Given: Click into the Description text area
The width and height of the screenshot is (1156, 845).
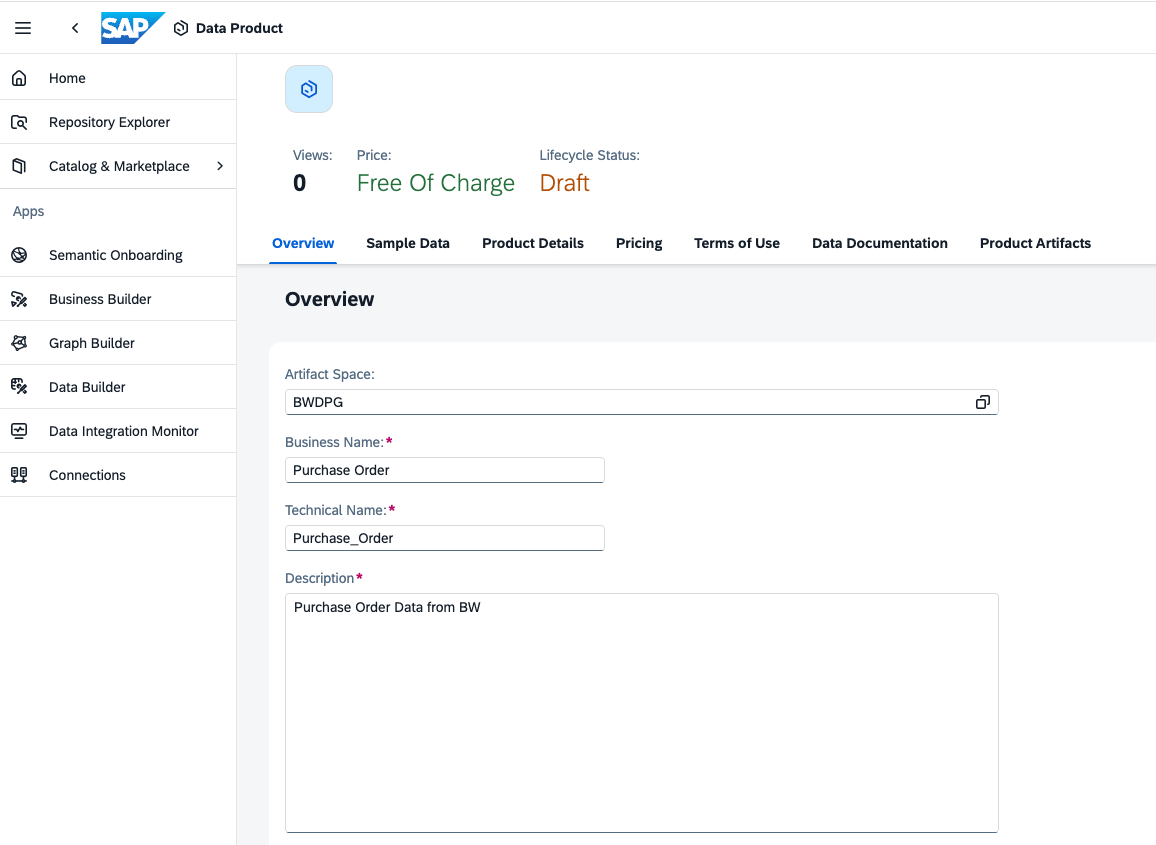Looking at the screenshot, I should click(641, 712).
